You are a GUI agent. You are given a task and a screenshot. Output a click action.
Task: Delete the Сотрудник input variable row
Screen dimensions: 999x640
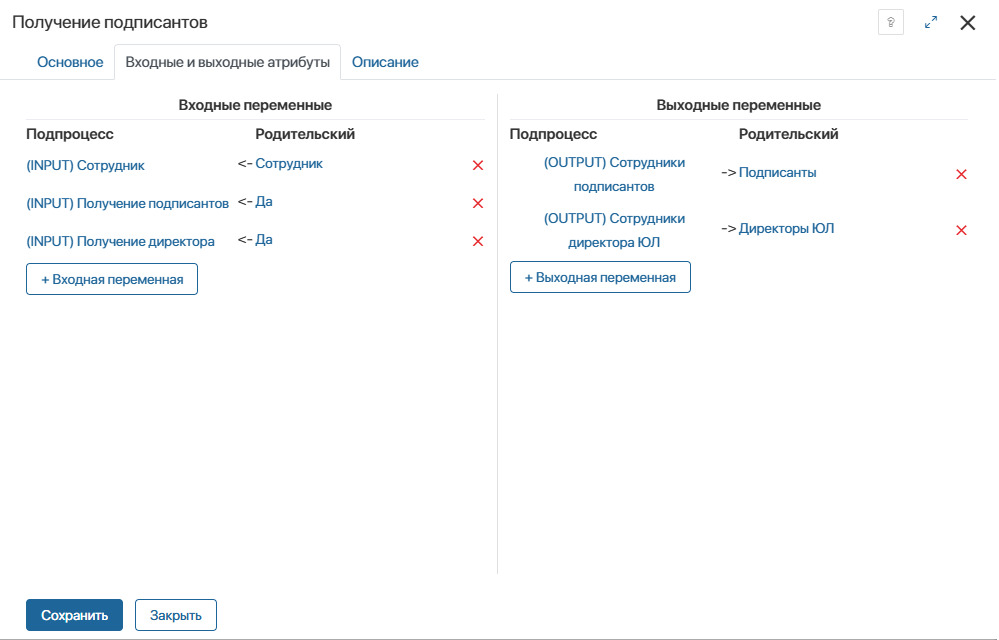(478, 165)
